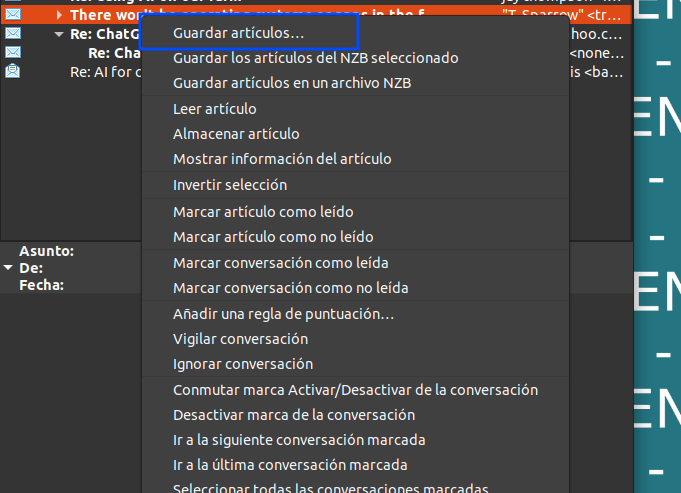The height and width of the screenshot is (493, 681).
Task: Click the author '"T. Sparrow" <tr…' cell
Action: tap(562, 15)
